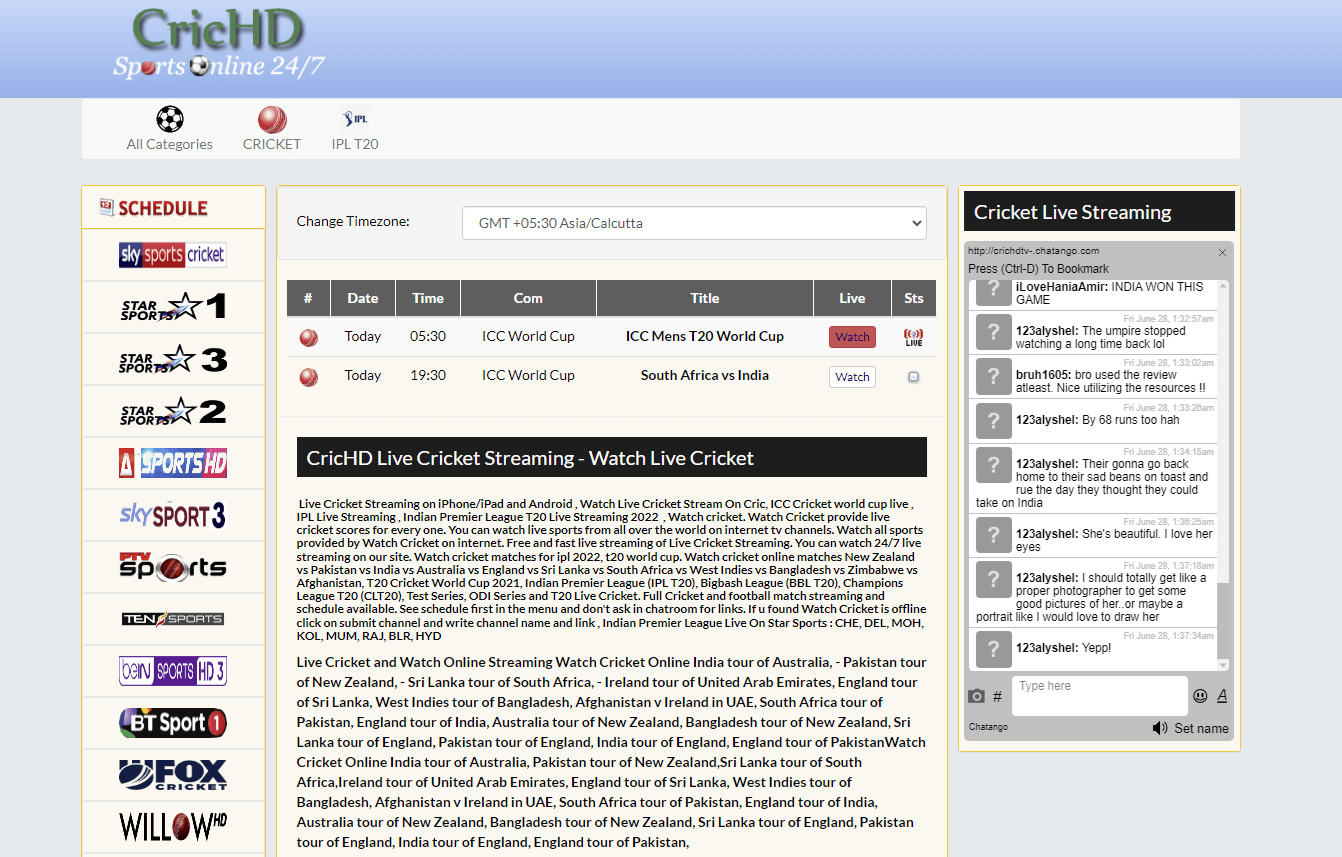Open chat text formatting A icon
This screenshot has height=857, width=1342.
tap(1222, 696)
